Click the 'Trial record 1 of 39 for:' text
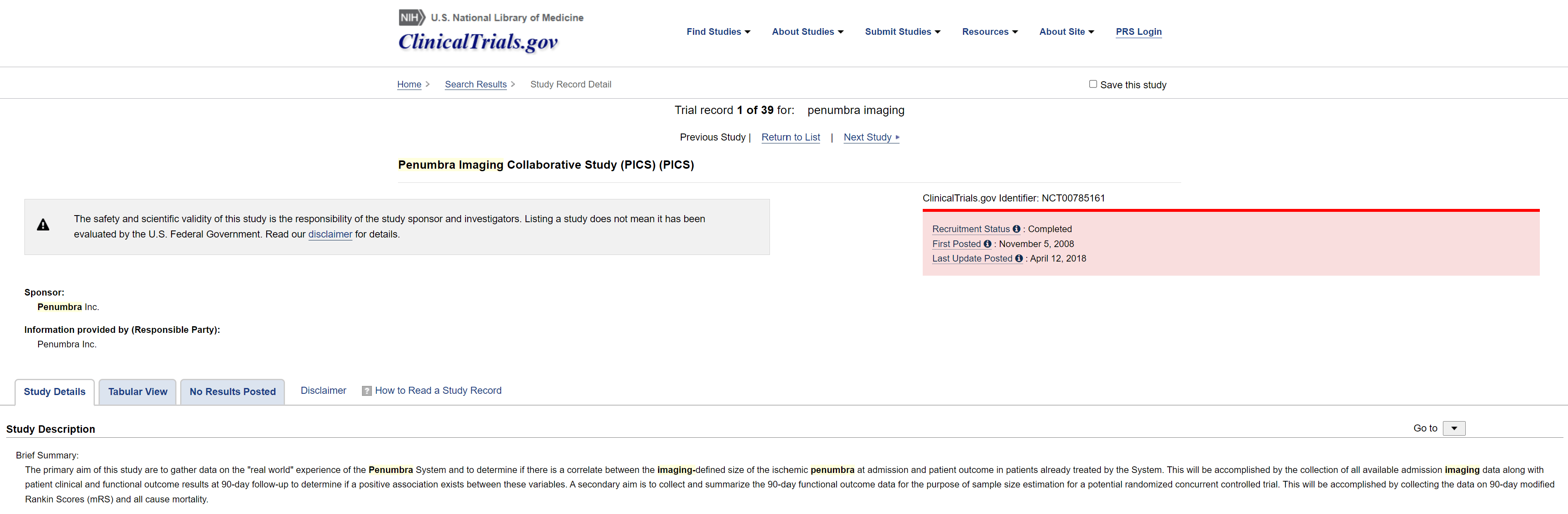Screen dimensions: 1568x514 (734, 110)
